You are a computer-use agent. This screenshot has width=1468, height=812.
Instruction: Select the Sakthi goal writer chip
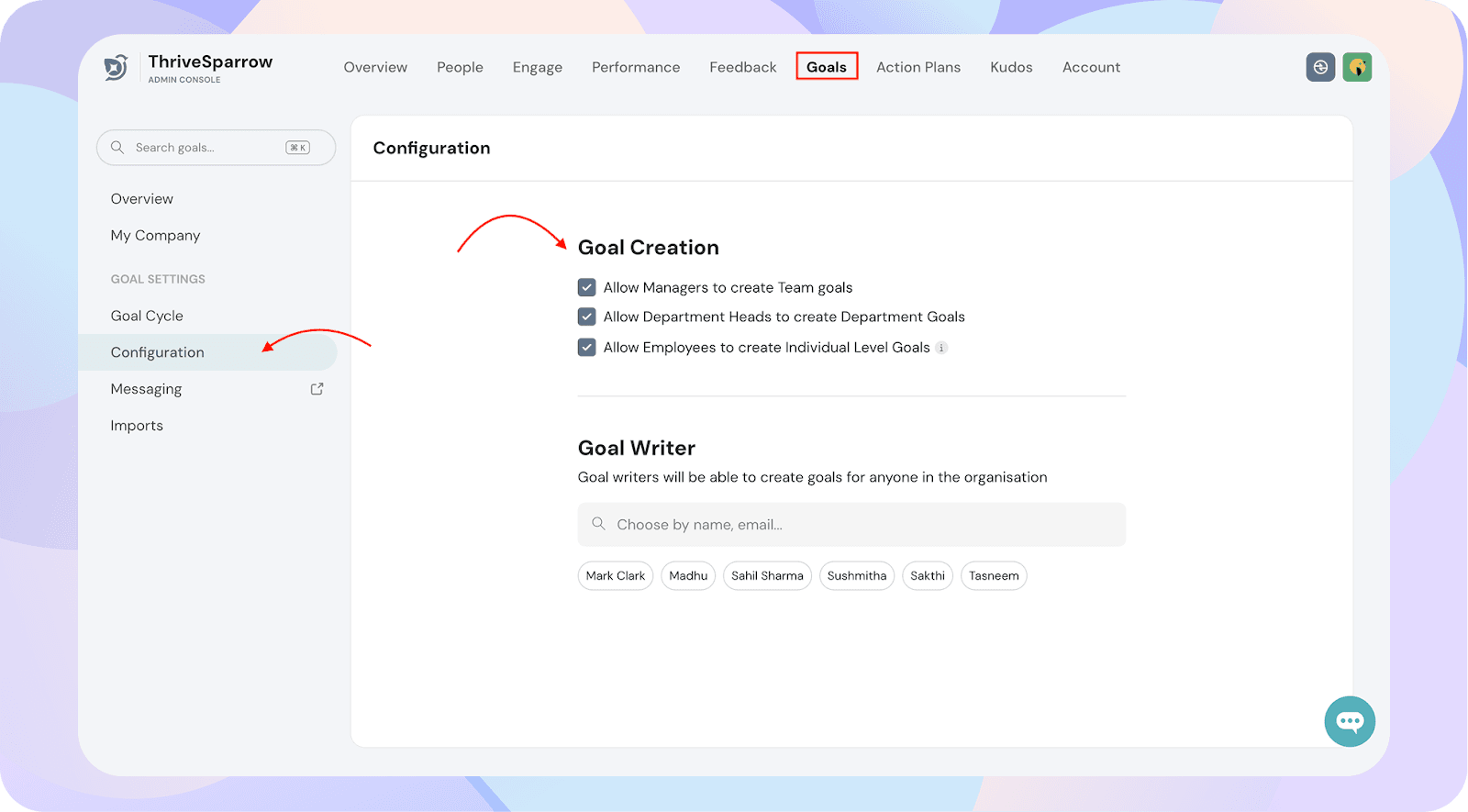coord(928,576)
